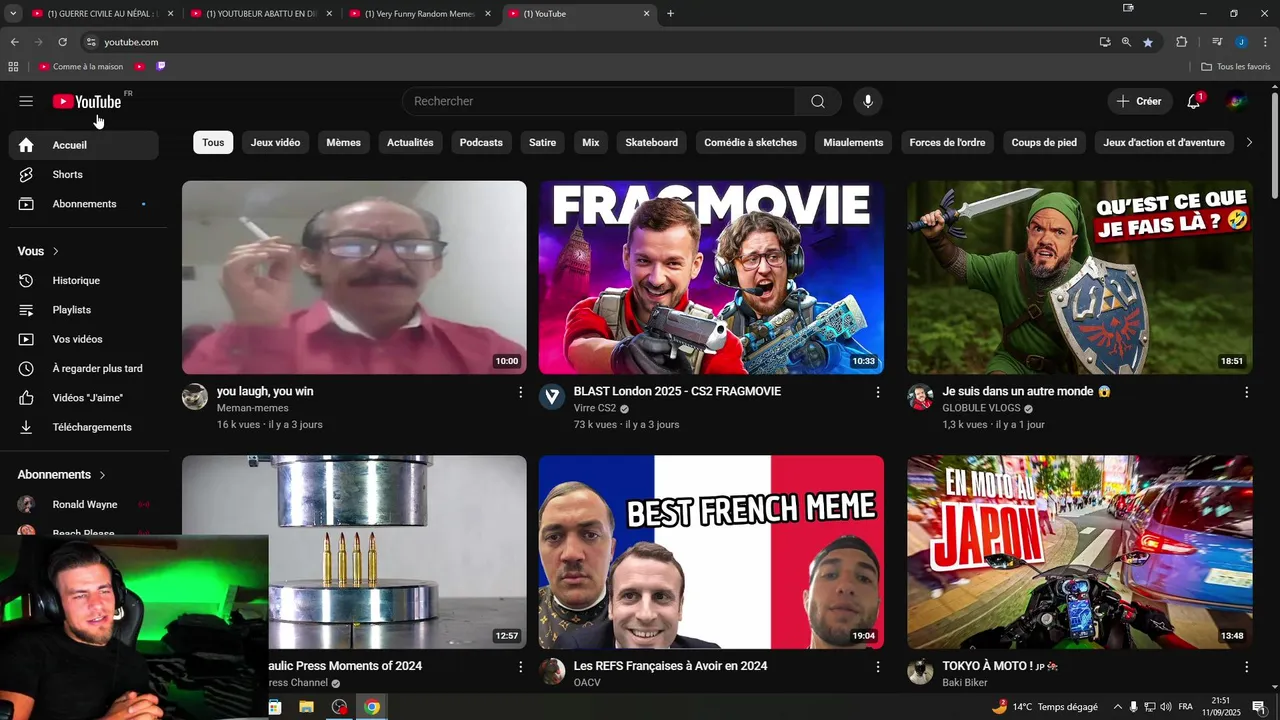Open Abonnements in the sidebar

coord(84,204)
